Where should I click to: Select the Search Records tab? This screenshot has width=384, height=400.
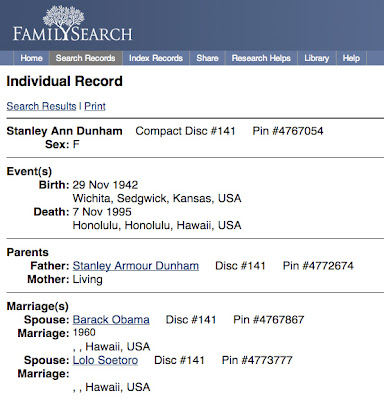(86, 58)
